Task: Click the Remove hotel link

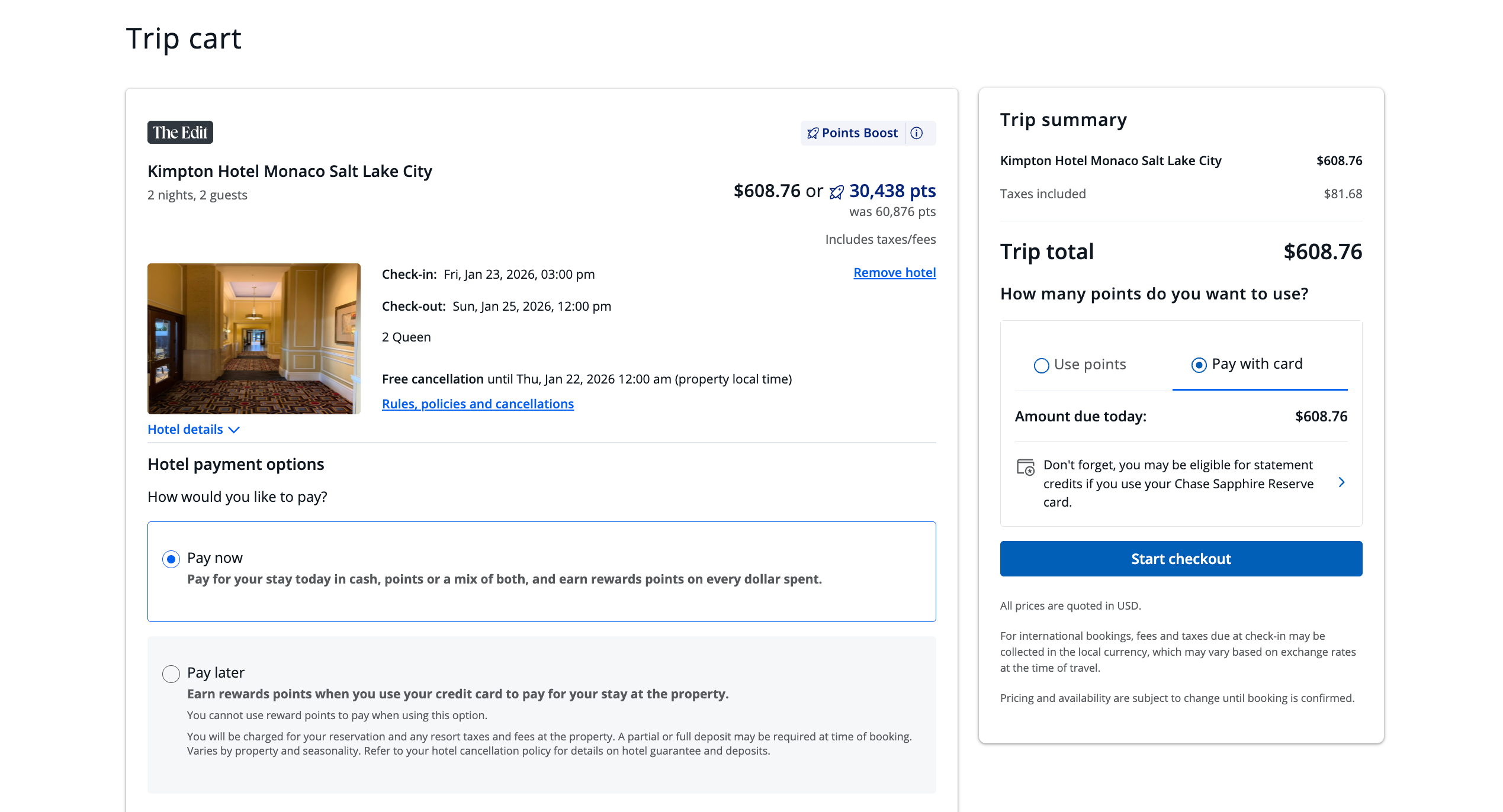Action: tap(894, 272)
